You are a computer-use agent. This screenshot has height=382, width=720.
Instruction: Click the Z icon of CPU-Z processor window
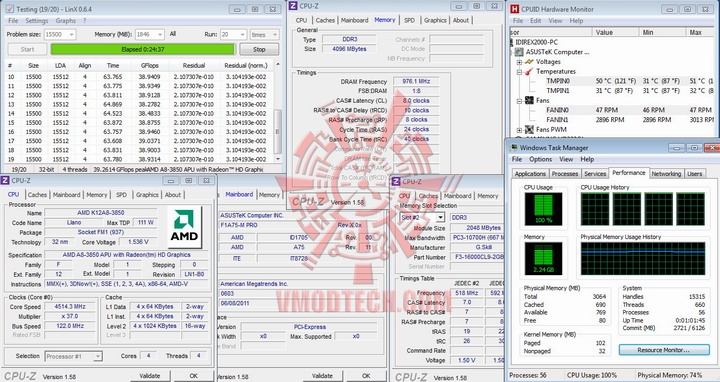[x=5, y=180]
